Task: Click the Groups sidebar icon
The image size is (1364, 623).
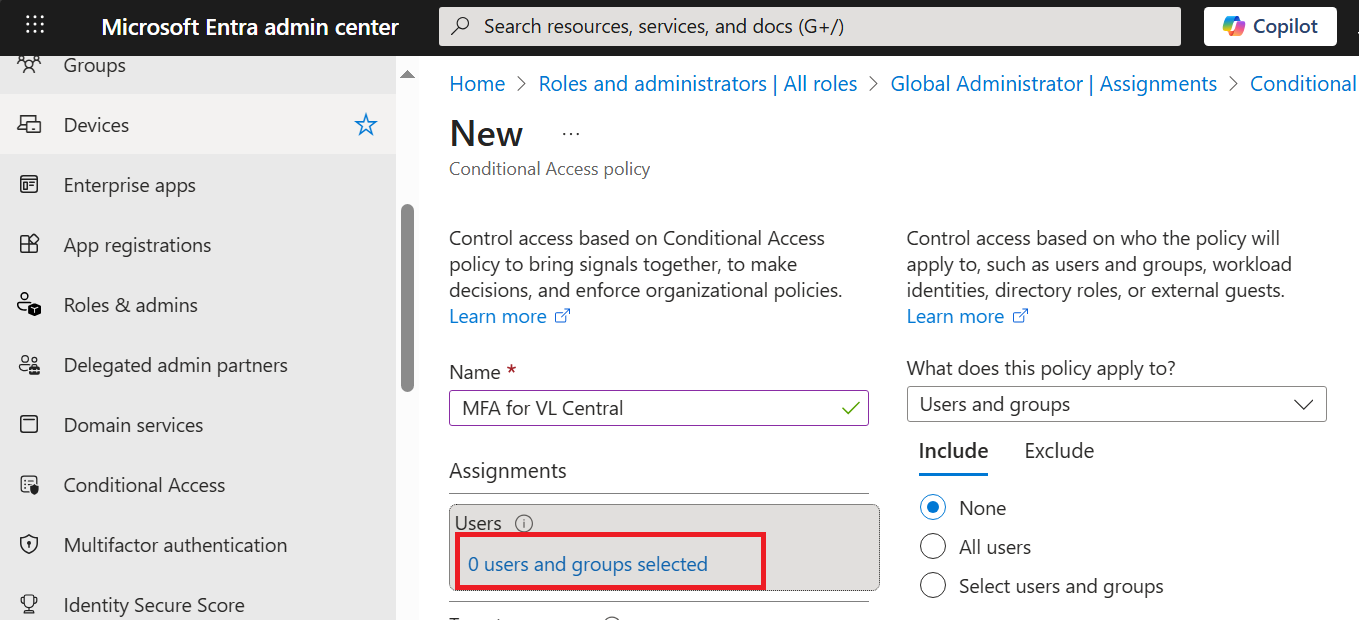Action: 29,65
